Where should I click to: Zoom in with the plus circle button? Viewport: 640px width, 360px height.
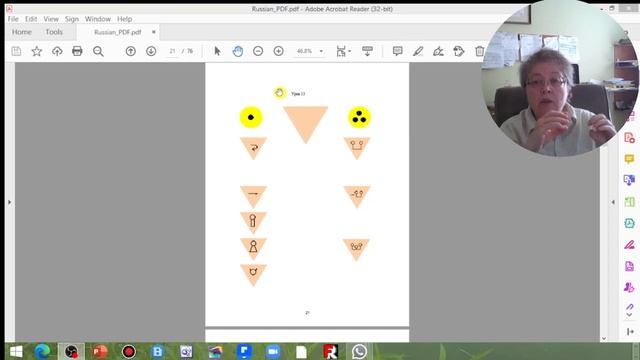(x=278, y=51)
